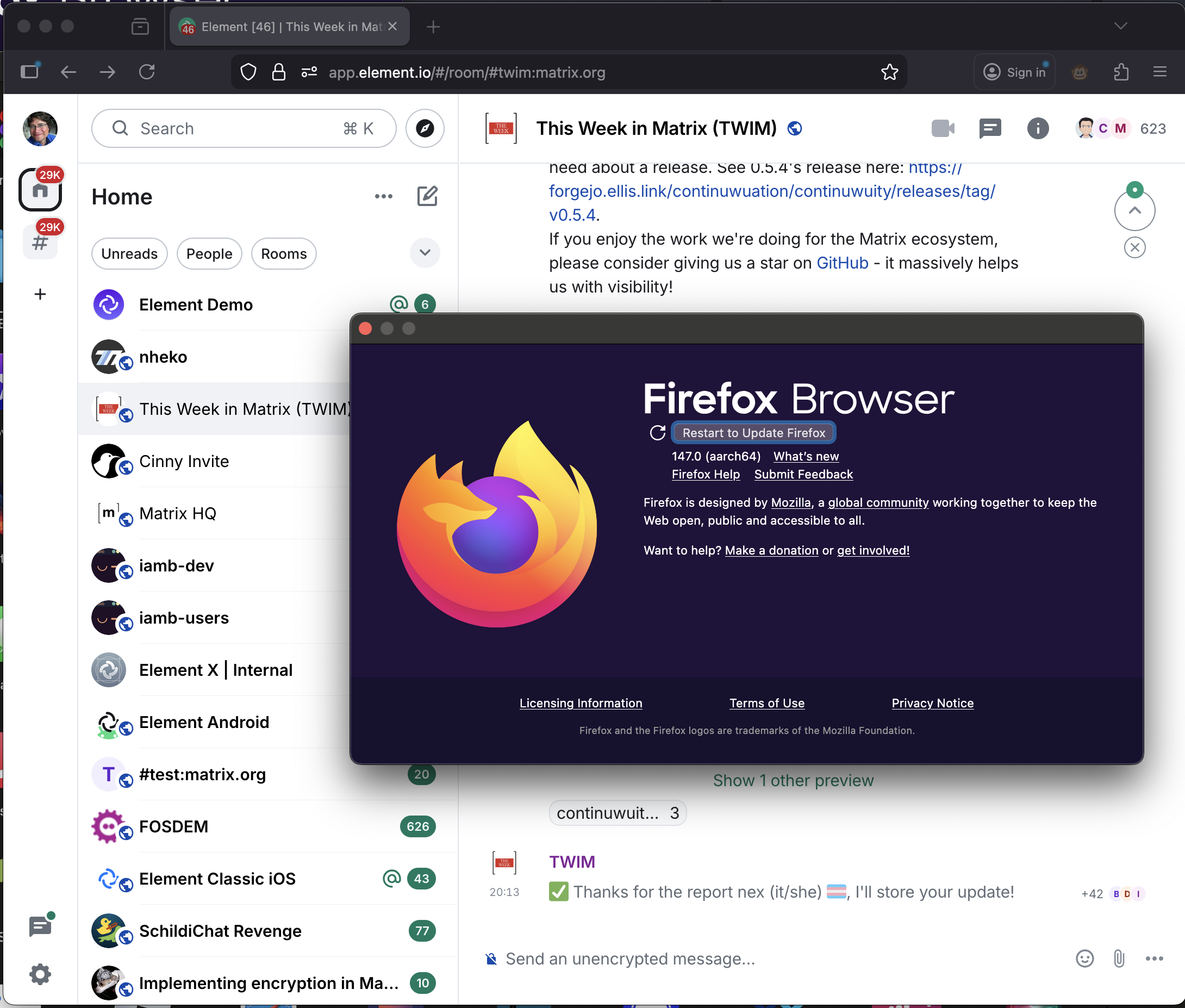
Task: Attach a file to the message
Action: coord(1119,959)
